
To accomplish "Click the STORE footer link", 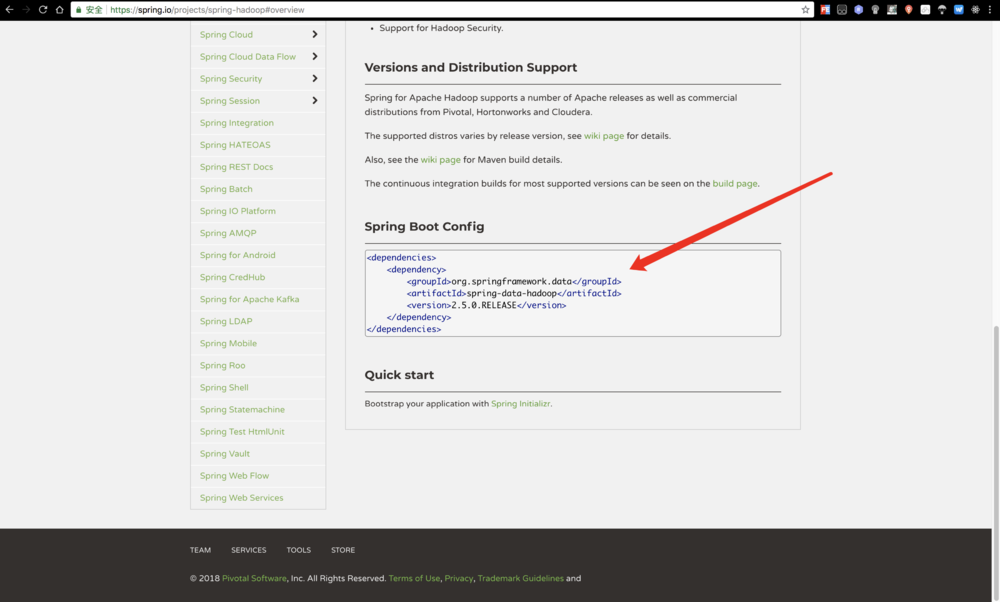I will point(342,550).
